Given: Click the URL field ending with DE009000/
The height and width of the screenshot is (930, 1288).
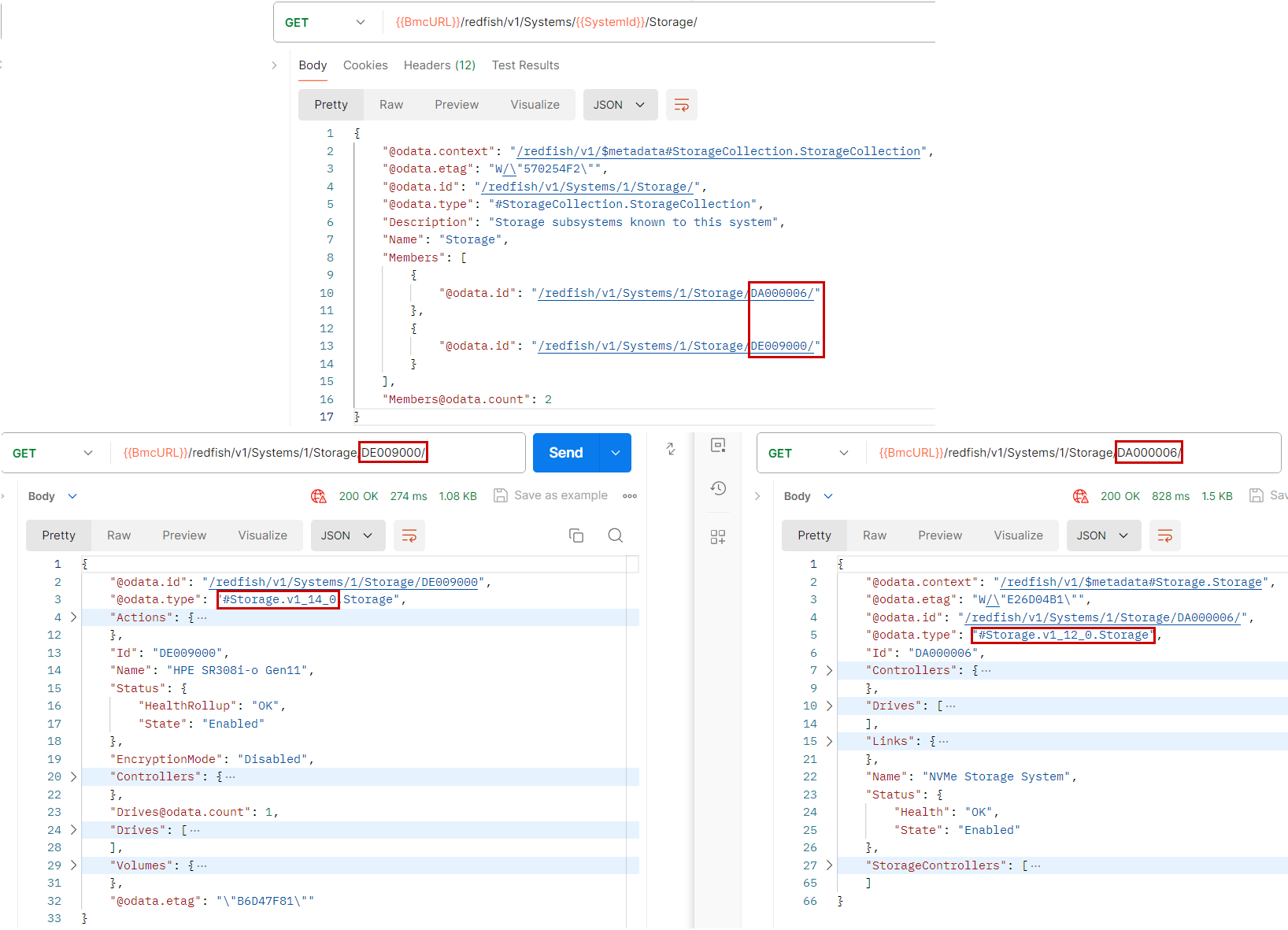Looking at the screenshot, I should 315,453.
